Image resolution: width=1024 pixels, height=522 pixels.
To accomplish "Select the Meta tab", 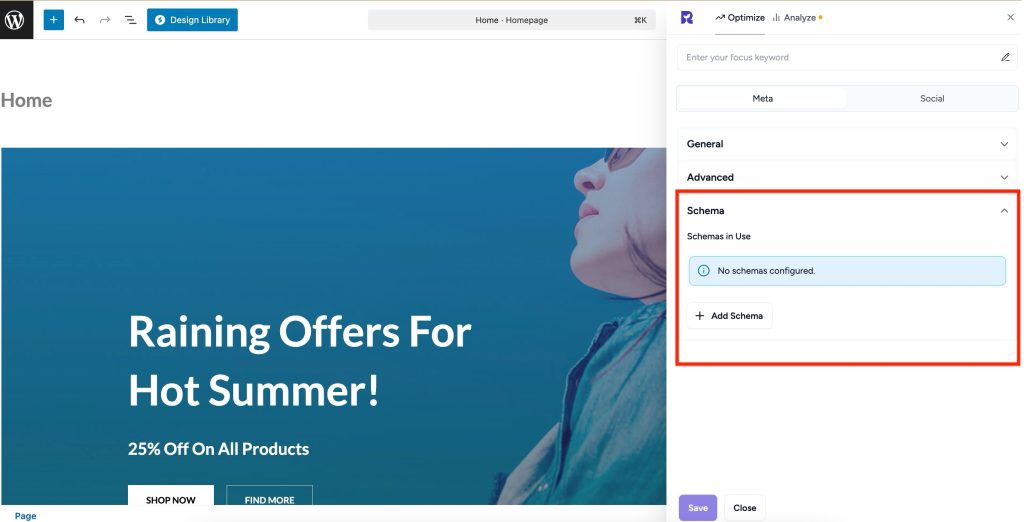I will click(762, 99).
